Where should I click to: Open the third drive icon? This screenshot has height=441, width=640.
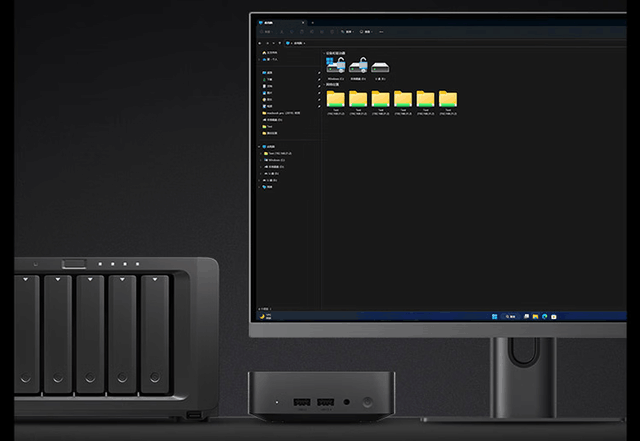pos(381,66)
